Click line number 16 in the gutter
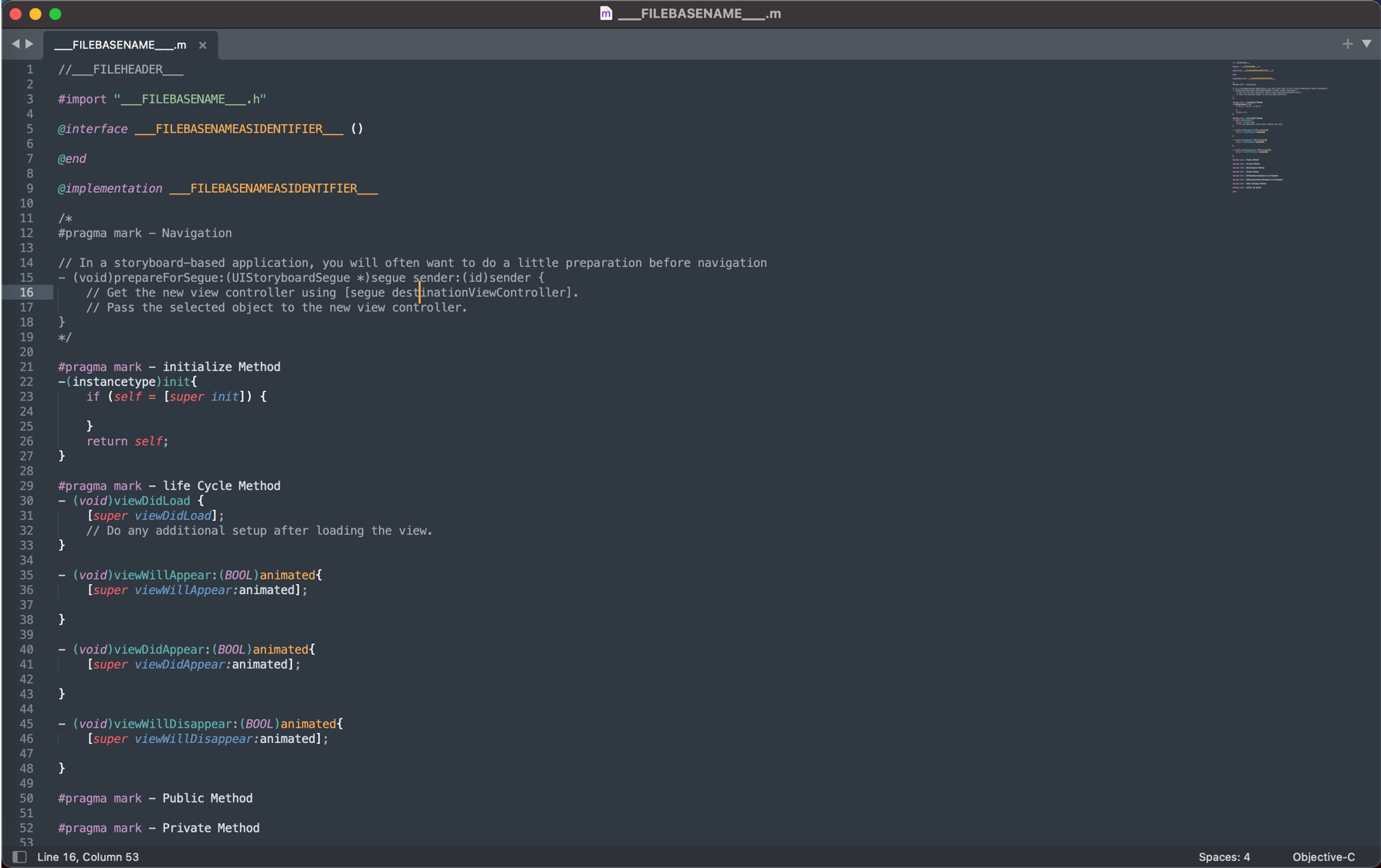 (x=27, y=292)
